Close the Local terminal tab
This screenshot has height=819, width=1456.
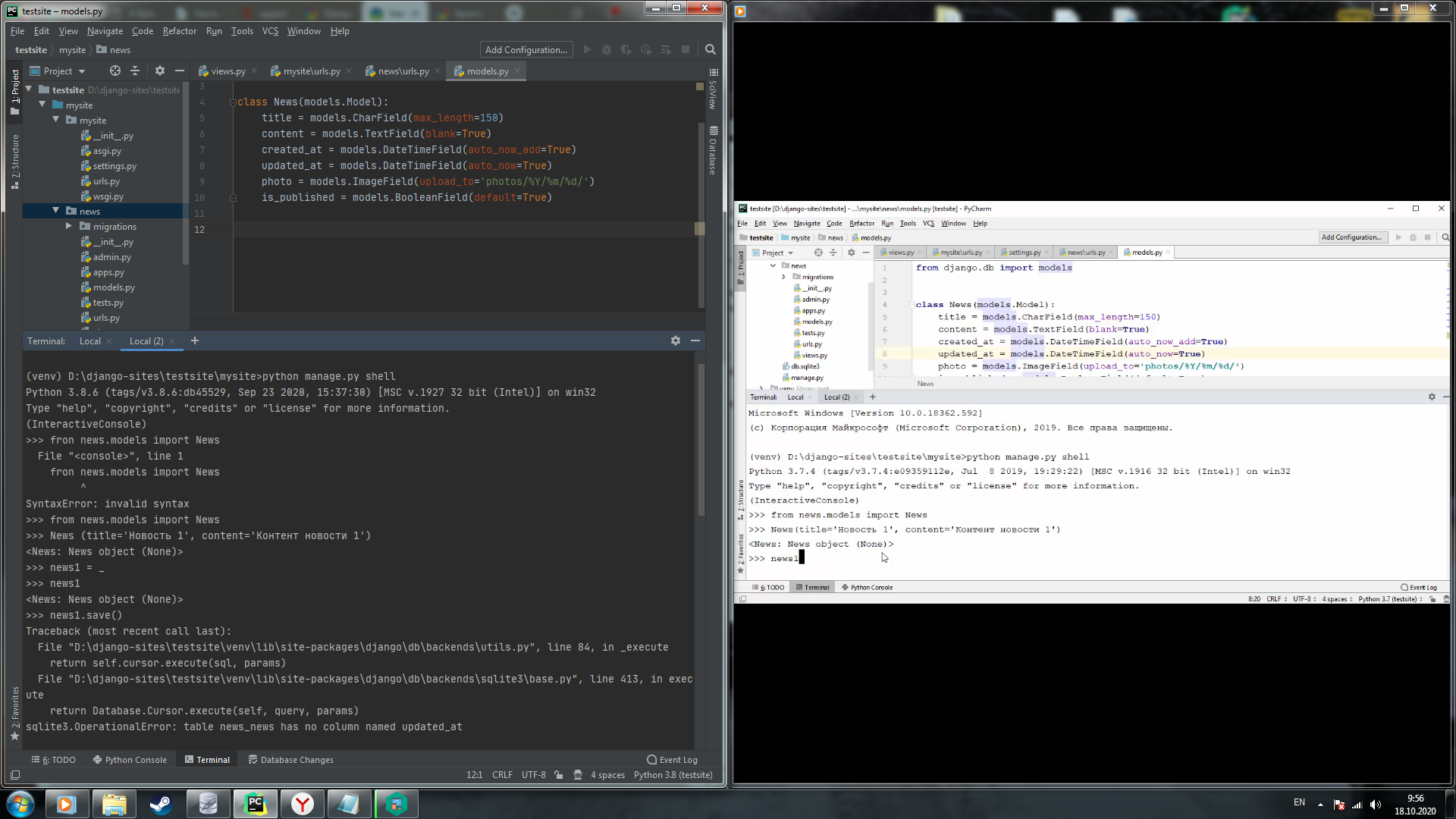point(109,341)
